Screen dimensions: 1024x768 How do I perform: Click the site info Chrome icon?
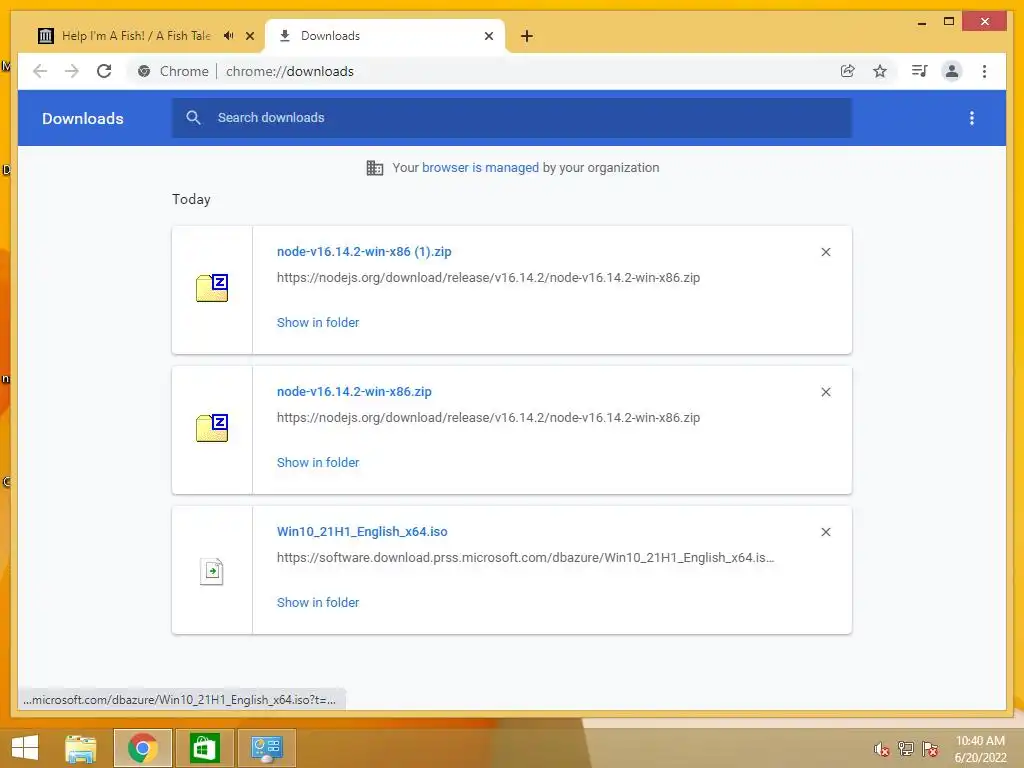(x=144, y=71)
